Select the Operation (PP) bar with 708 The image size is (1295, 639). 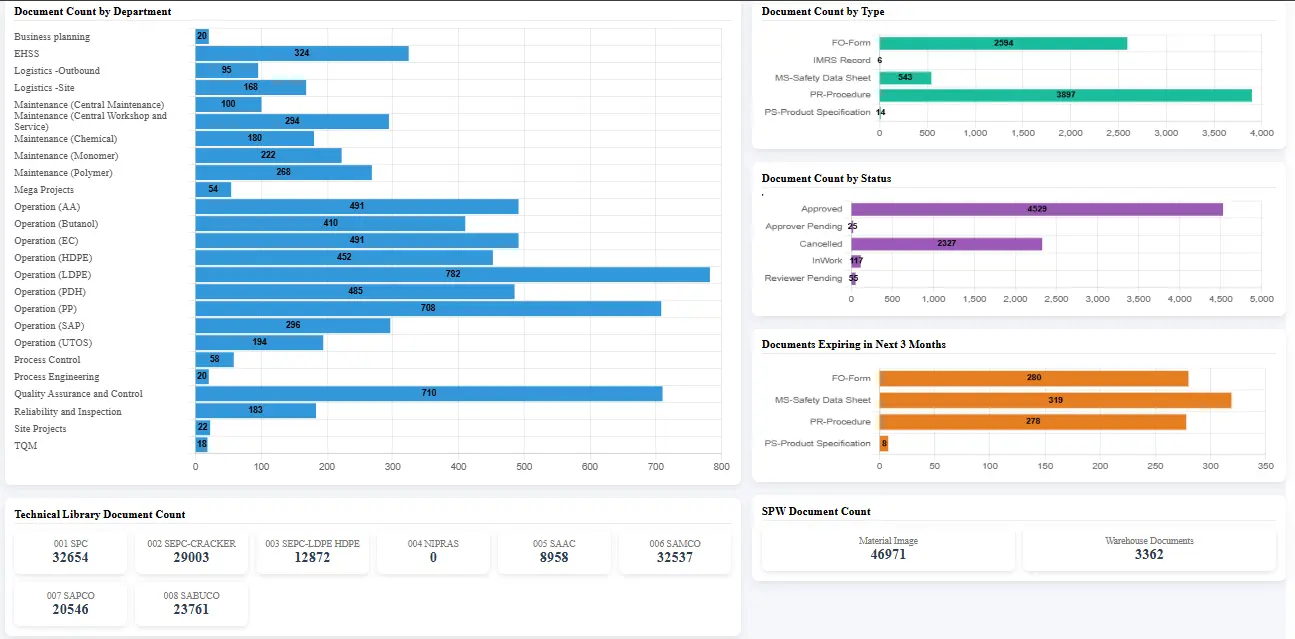coord(428,308)
